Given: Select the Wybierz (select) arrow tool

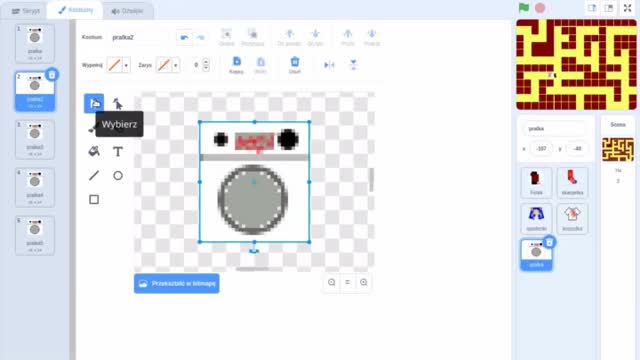Looking at the screenshot, I should pos(94,103).
